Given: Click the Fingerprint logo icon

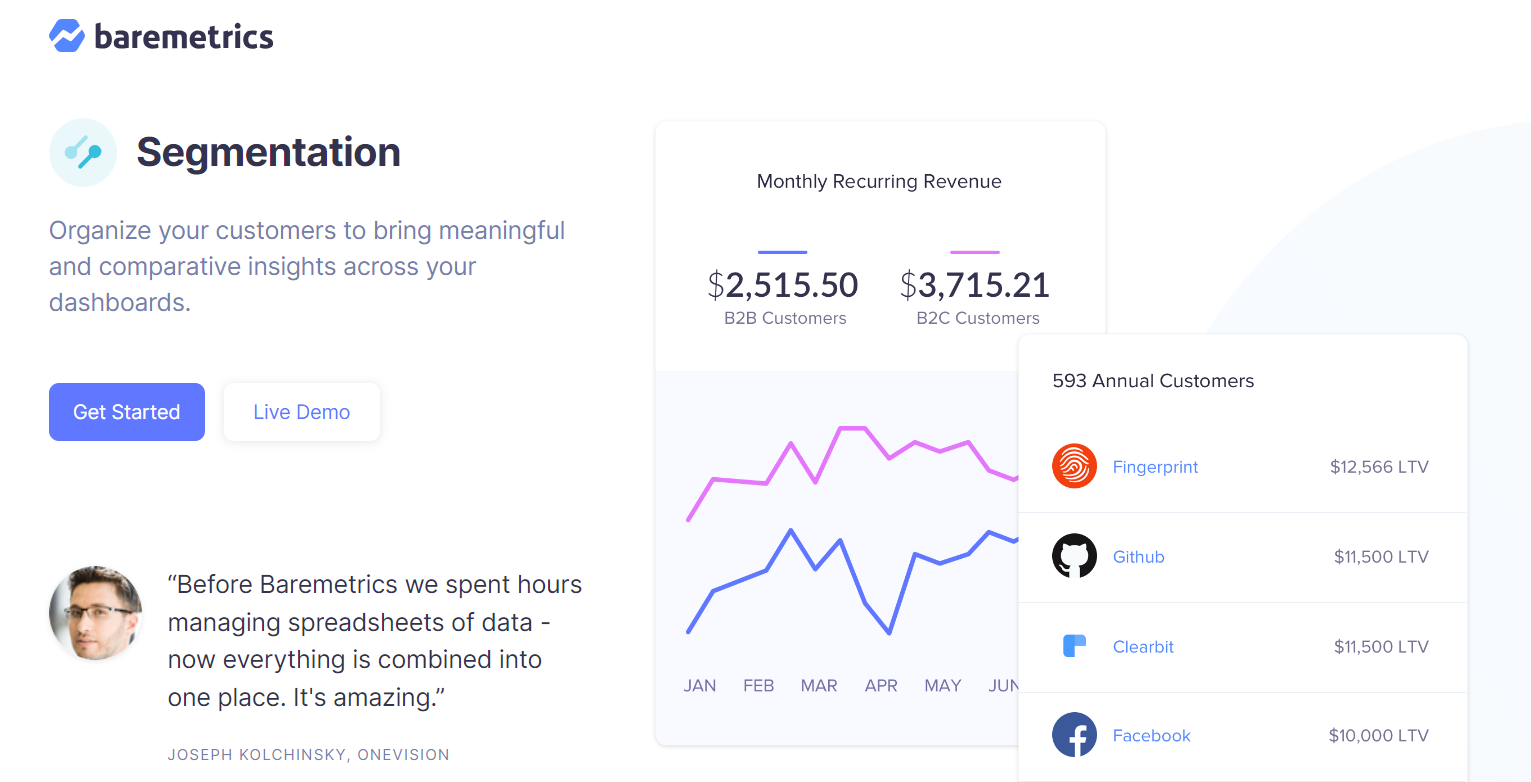Looking at the screenshot, I should click(1074, 466).
